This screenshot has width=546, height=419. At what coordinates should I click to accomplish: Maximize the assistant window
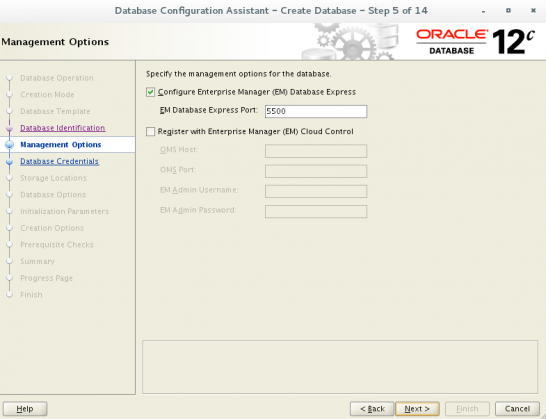pos(508,10)
